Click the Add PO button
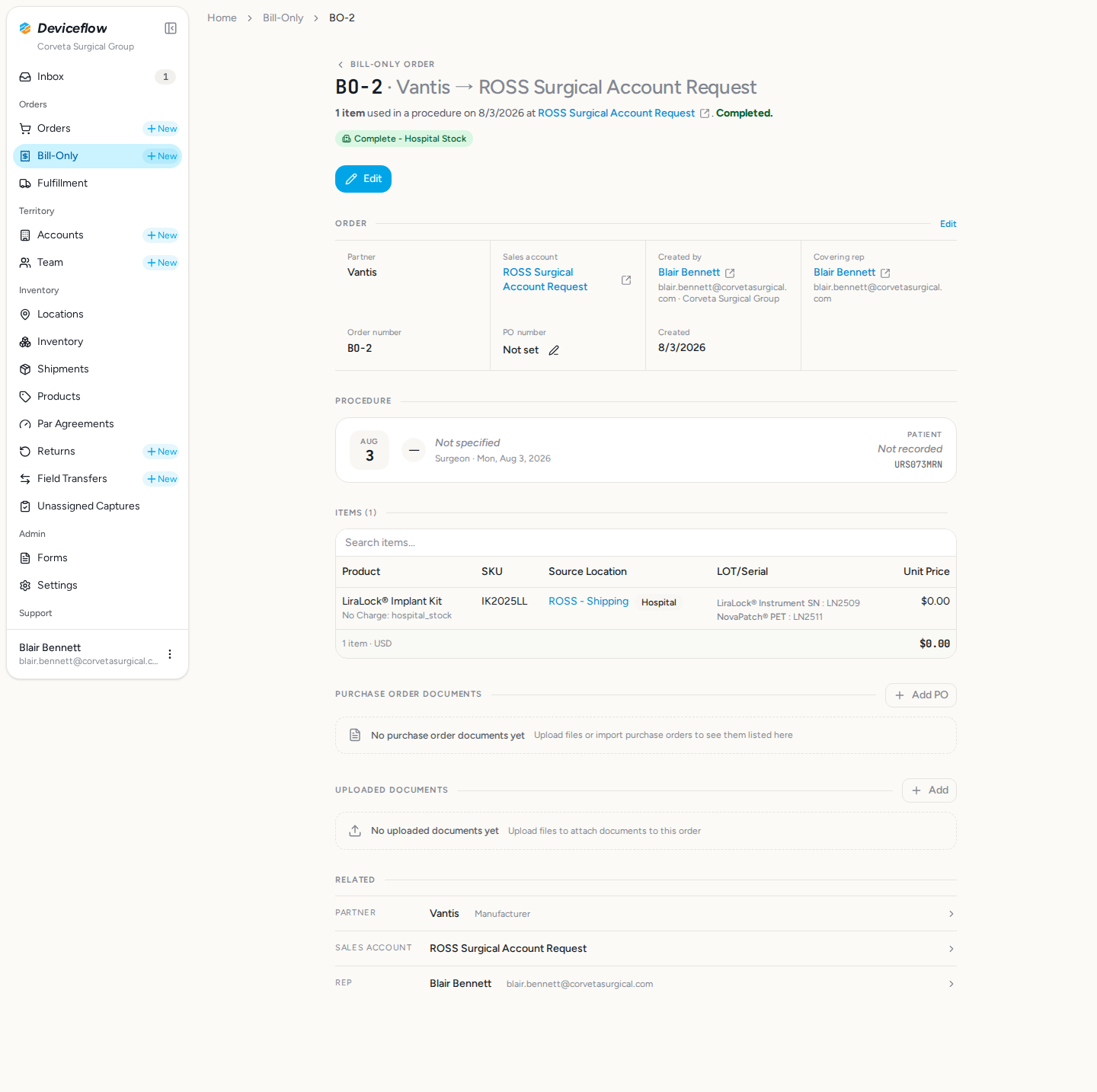1097x1092 pixels. [921, 695]
